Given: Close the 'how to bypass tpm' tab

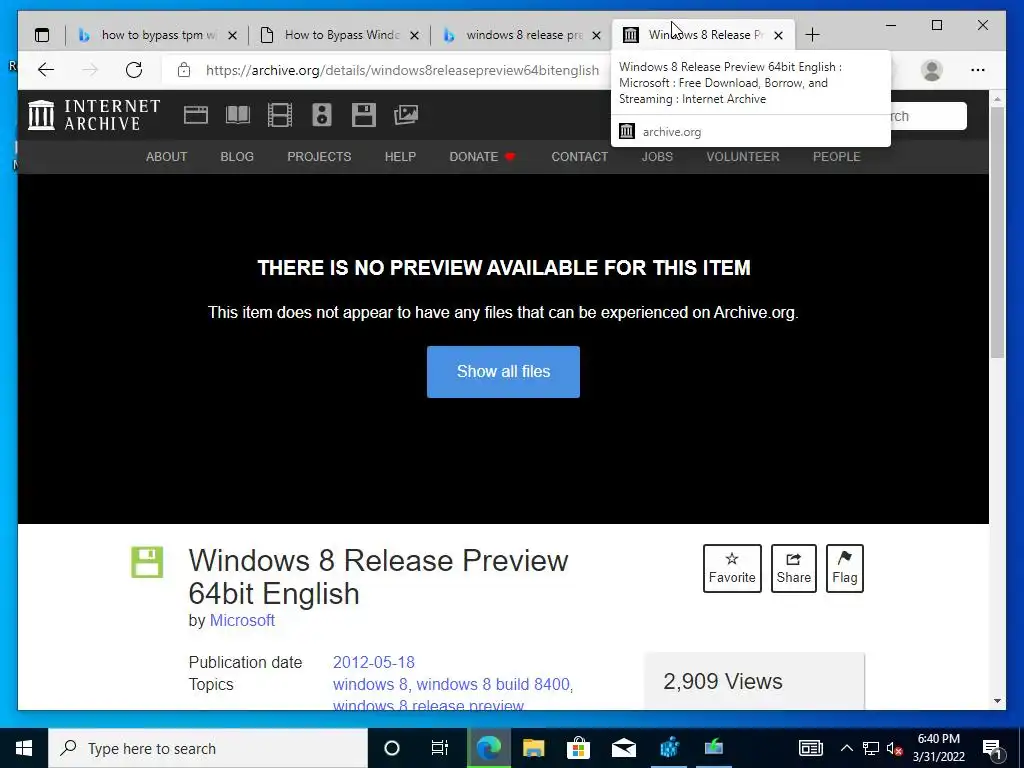Looking at the screenshot, I should point(232,35).
